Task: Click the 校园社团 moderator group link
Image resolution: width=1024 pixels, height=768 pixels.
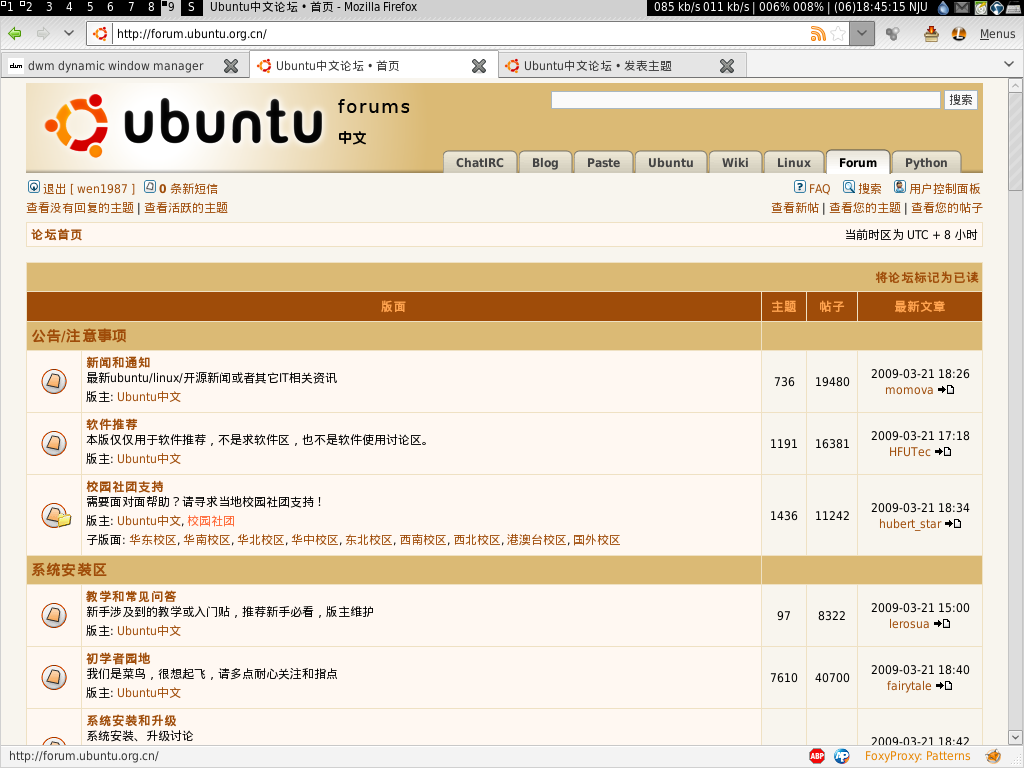Action: [x=211, y=521]
